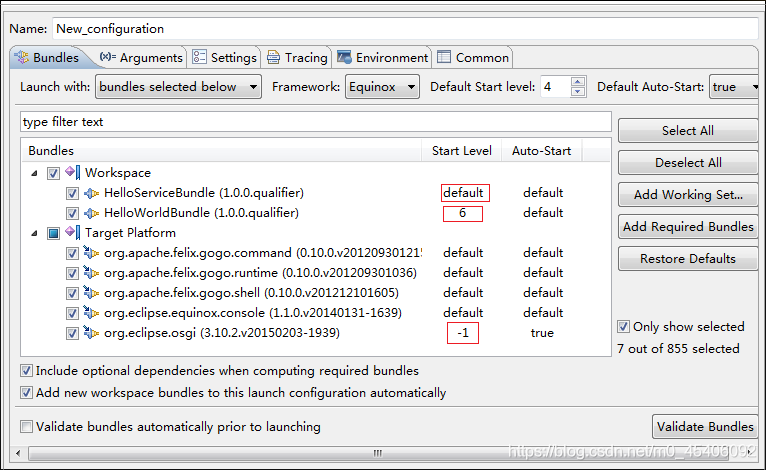
Task: Uncheck Add new workspace bundles automatically
Action: point(26,393)
